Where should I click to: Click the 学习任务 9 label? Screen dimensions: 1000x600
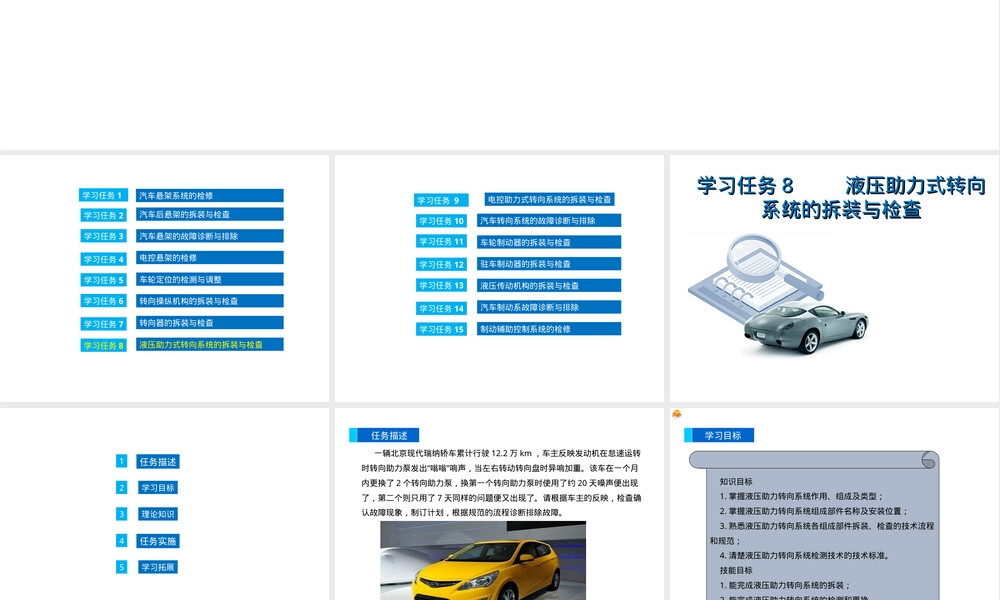(x=441, y=200)
